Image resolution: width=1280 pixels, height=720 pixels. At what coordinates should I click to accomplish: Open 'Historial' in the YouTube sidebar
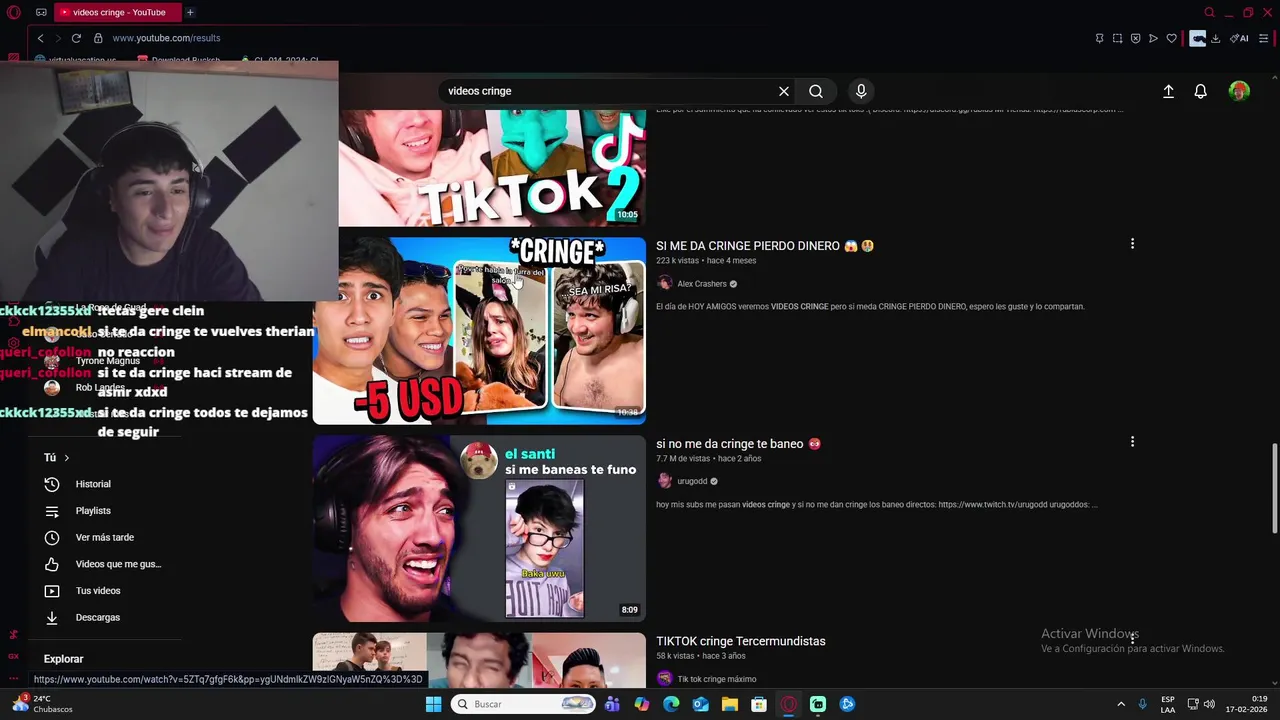[x=93, y=484]
